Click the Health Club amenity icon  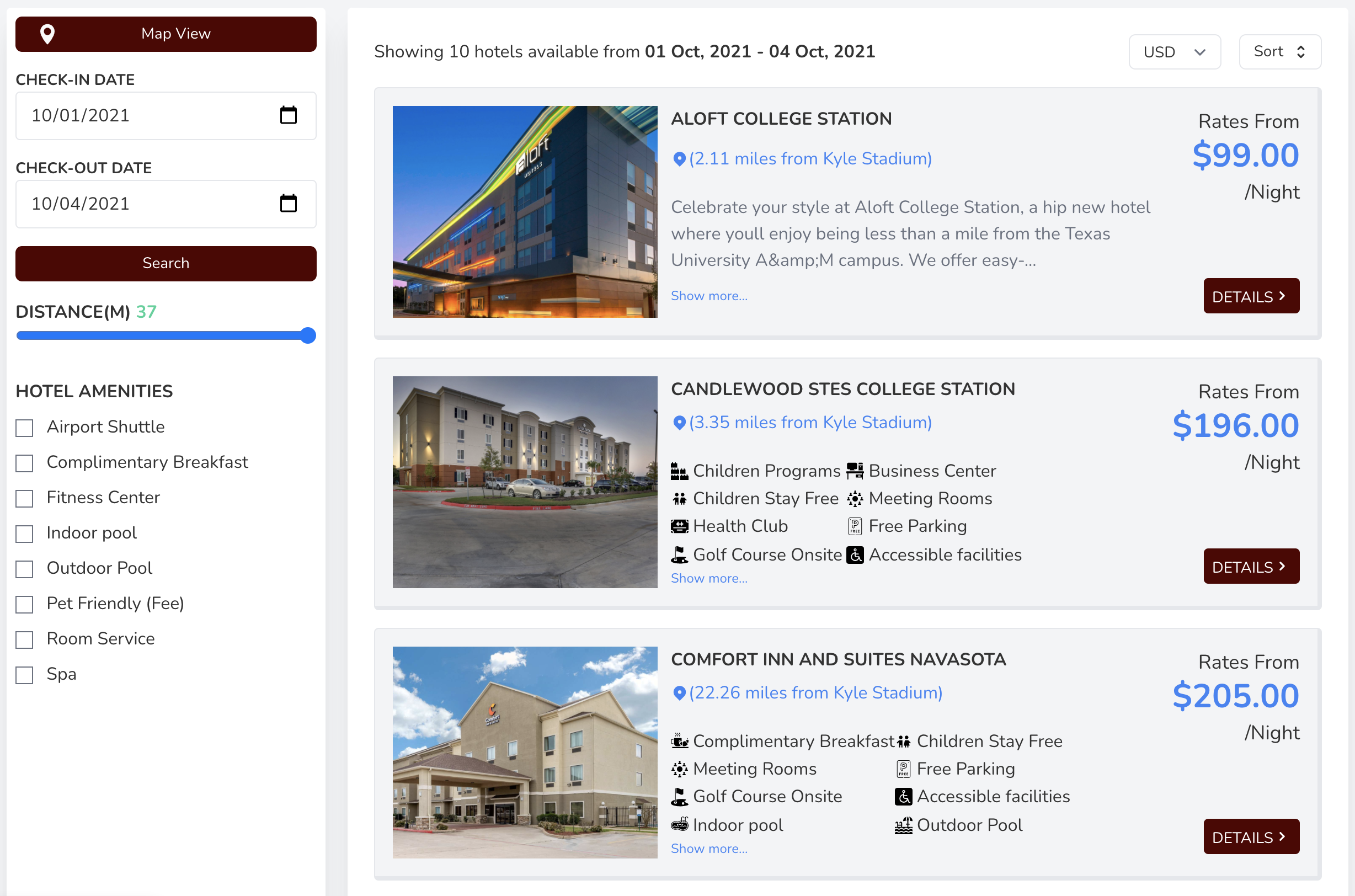(679, 526)
